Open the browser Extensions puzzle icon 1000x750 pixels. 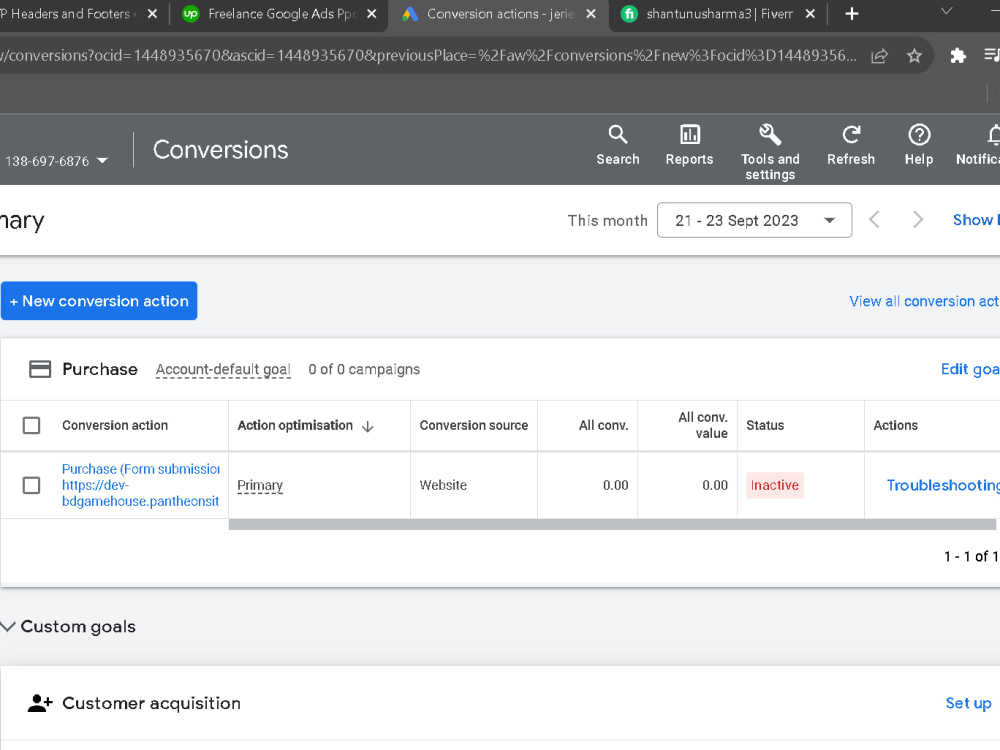coord(957,56)
